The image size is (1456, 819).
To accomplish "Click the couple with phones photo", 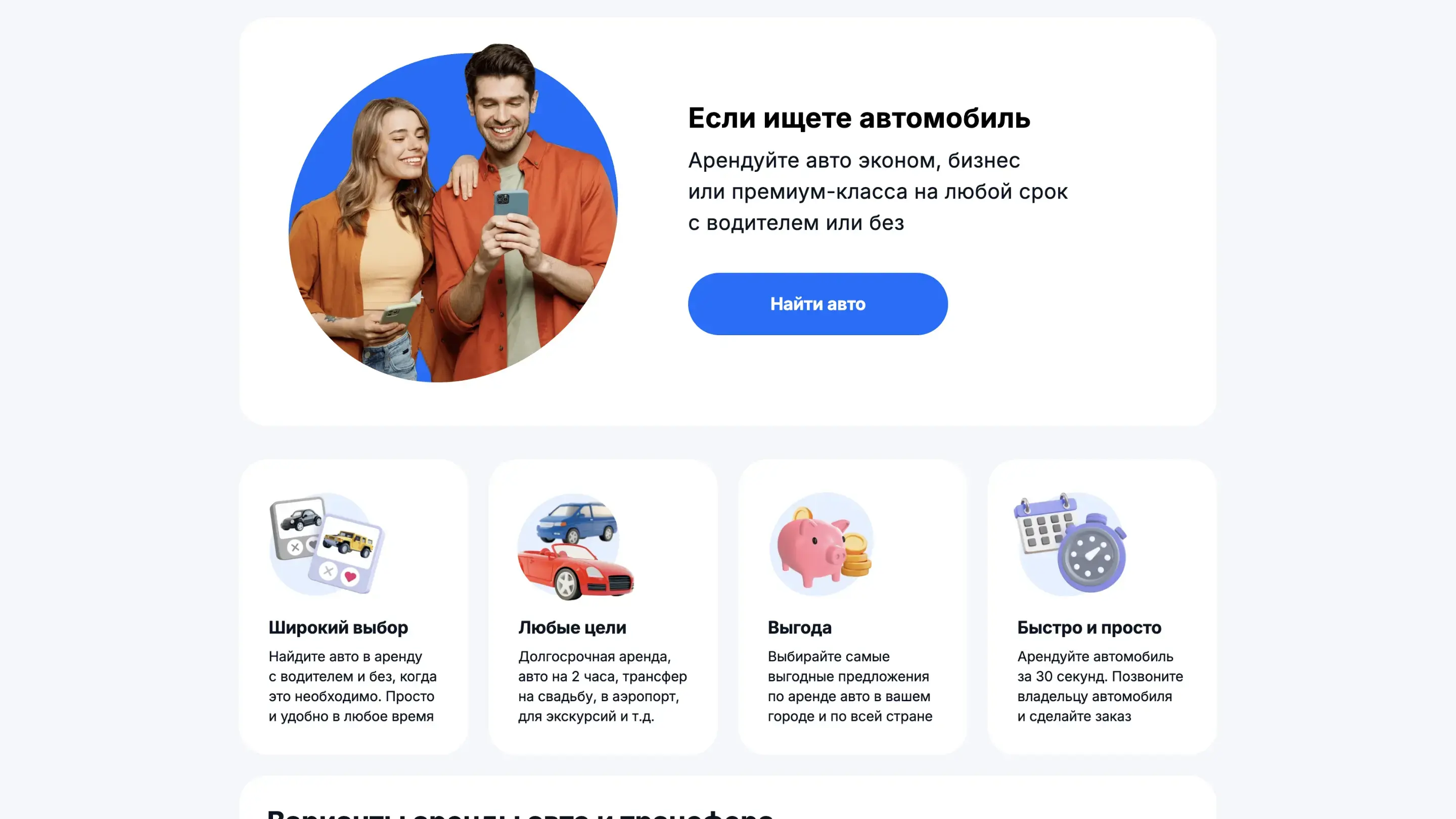I will (x=453, y=213).
